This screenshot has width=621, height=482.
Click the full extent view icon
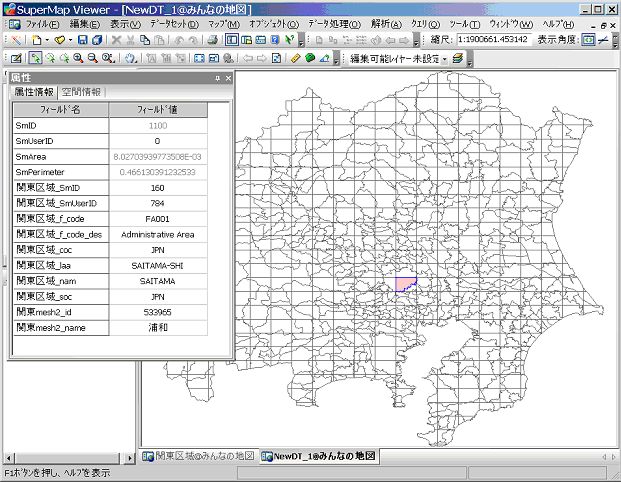[200, 58]
